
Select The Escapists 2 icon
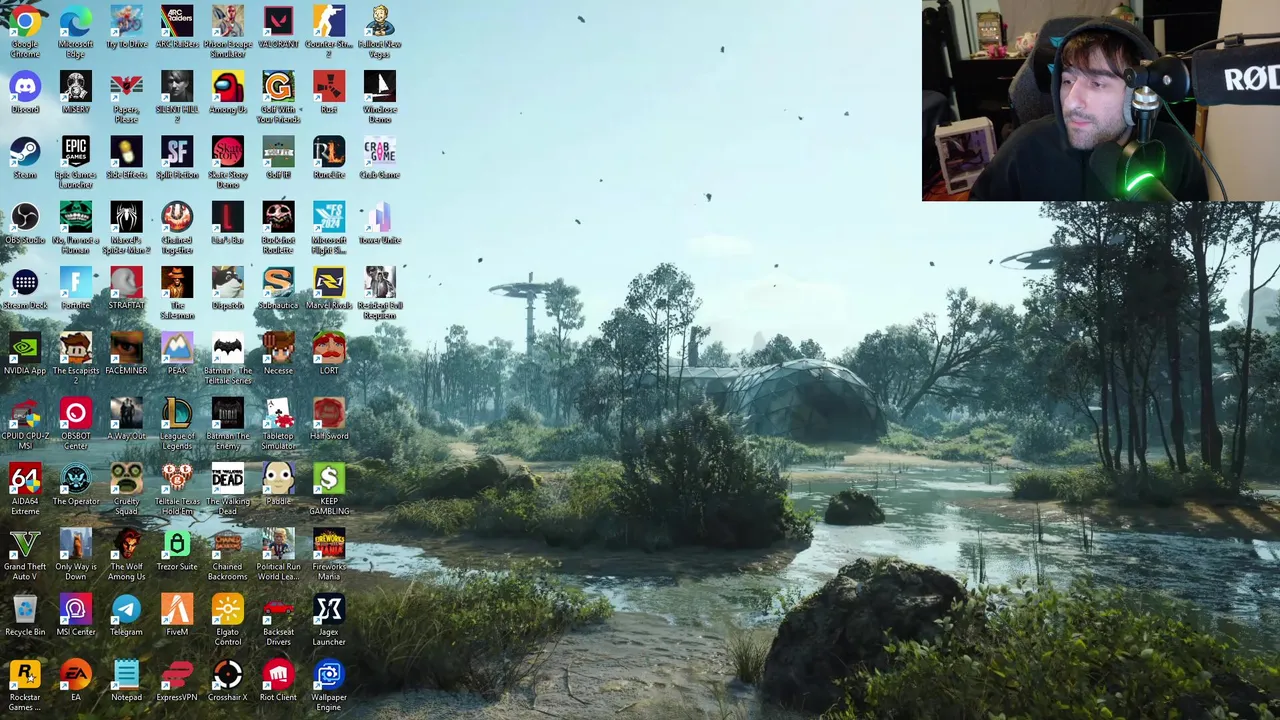coord(76,348)
